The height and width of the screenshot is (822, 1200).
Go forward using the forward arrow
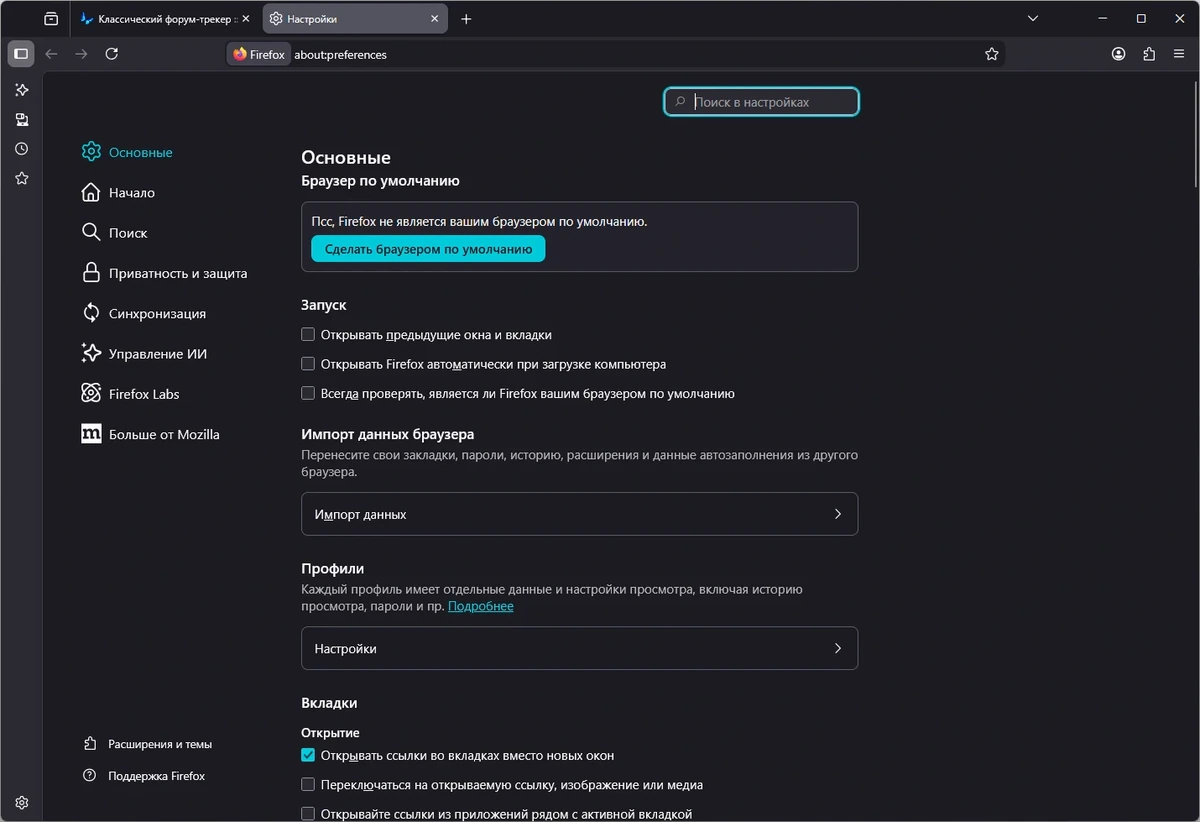click(x=81, y=54)
